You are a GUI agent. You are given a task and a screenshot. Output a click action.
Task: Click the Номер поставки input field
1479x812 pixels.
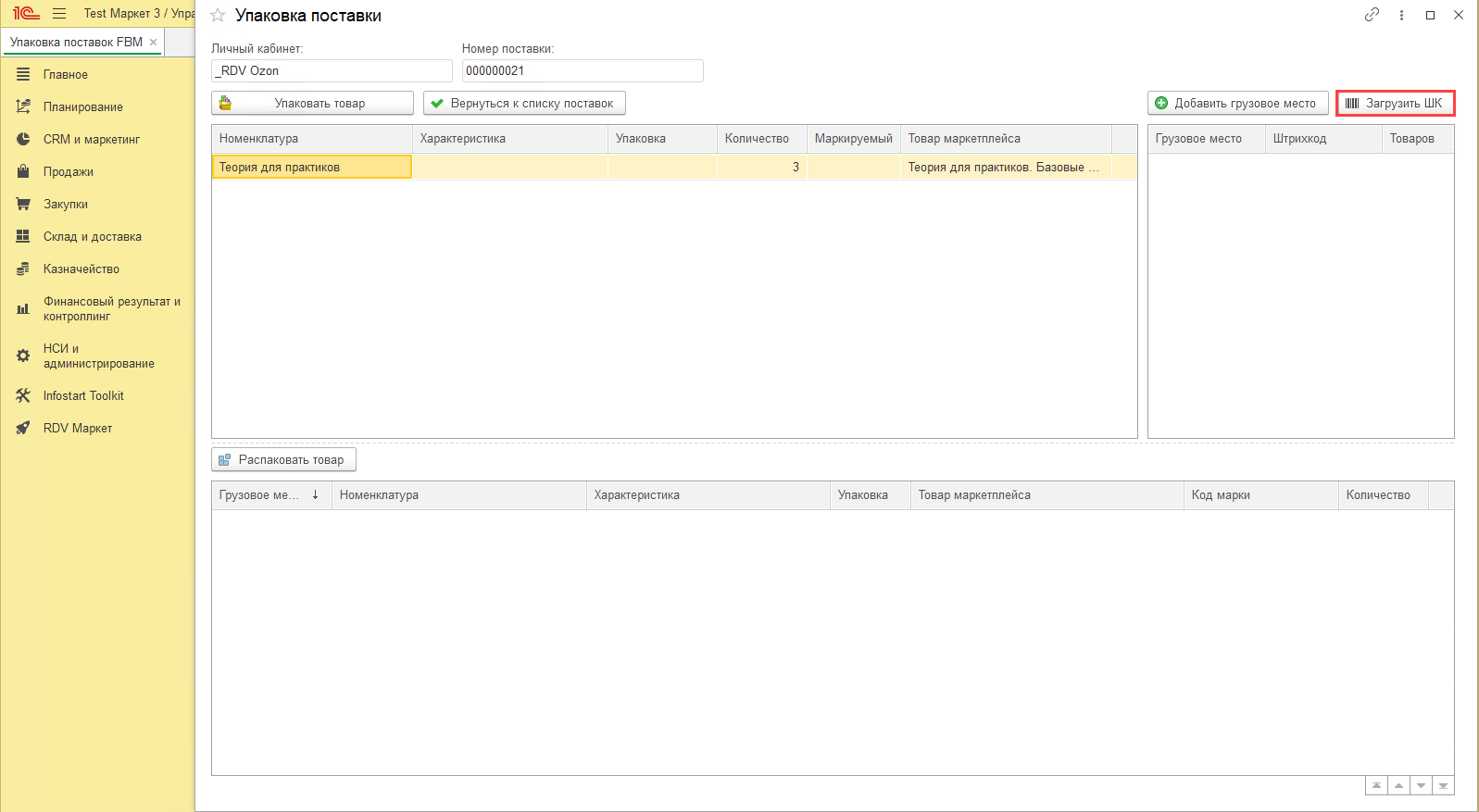[582, 71]
